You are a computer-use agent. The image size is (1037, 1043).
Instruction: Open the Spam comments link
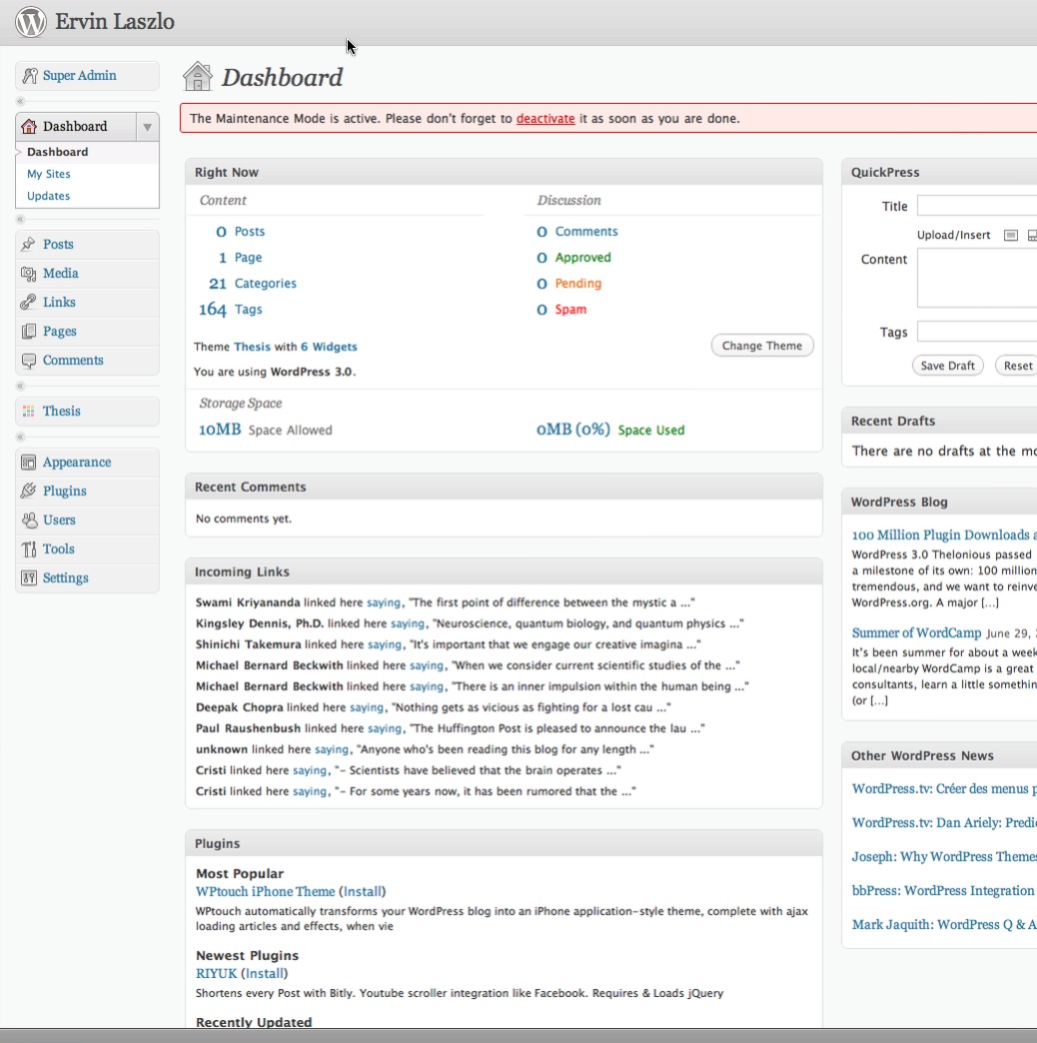[571, 309]
